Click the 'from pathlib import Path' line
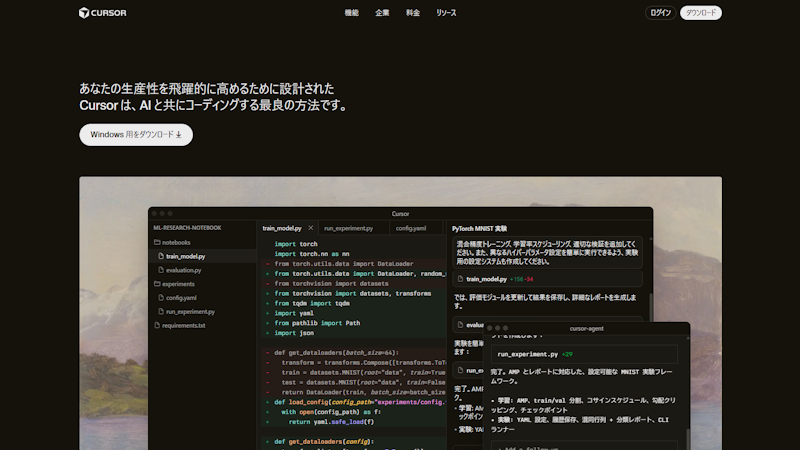800x450 pixels. tap(317, 323)
